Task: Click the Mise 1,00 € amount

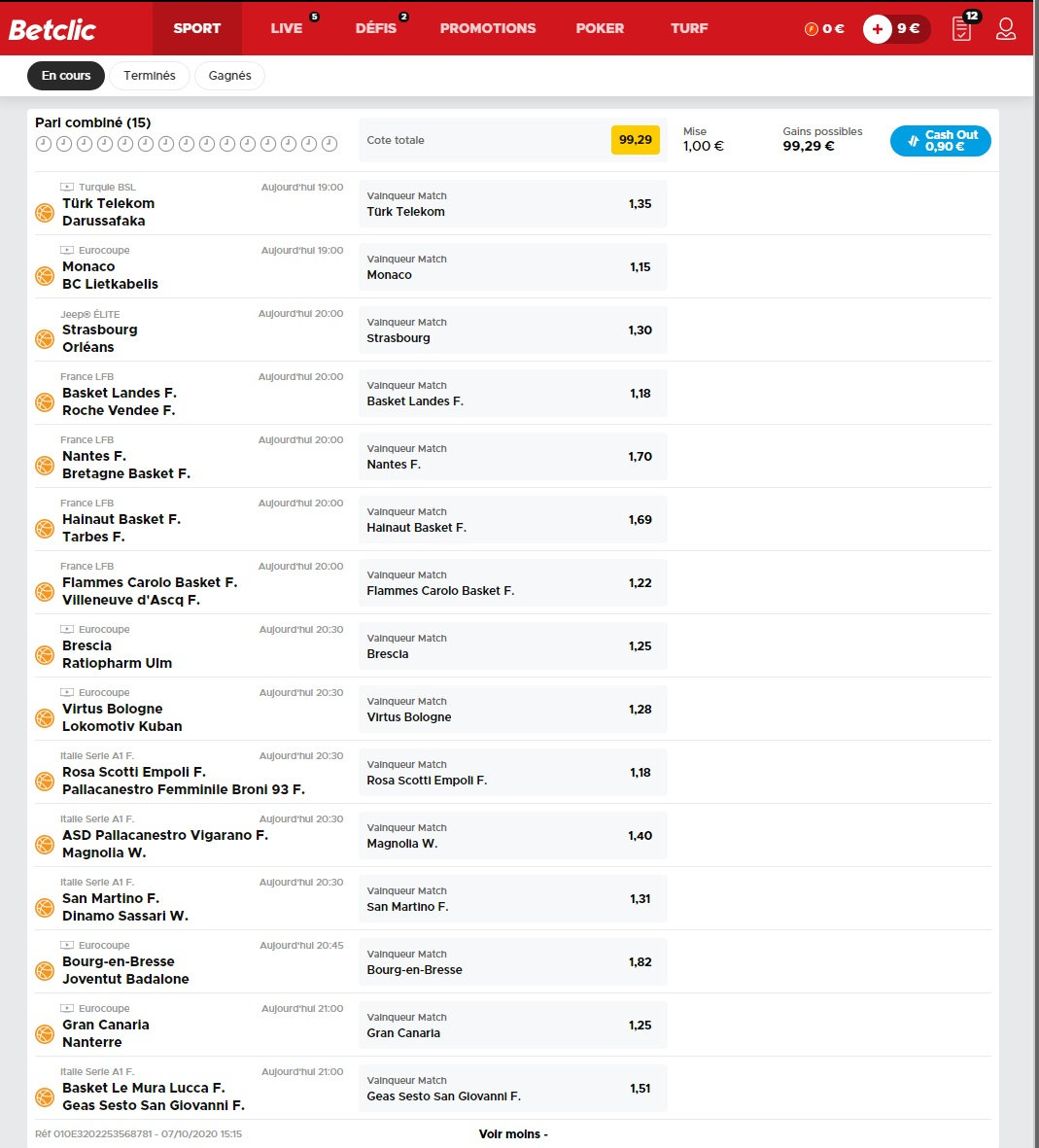Action: [703, 146]
